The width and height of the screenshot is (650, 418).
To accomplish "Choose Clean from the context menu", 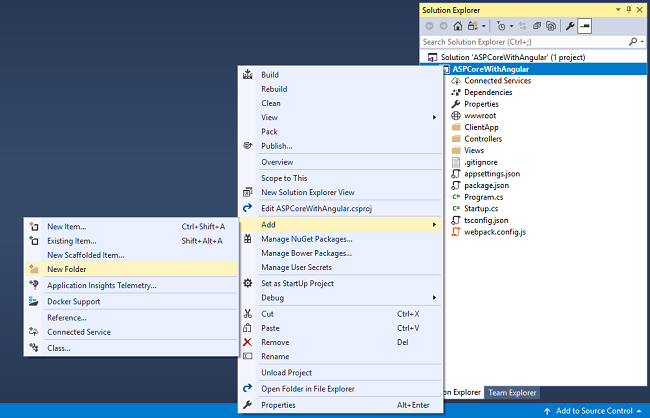I will click(340, 103).
